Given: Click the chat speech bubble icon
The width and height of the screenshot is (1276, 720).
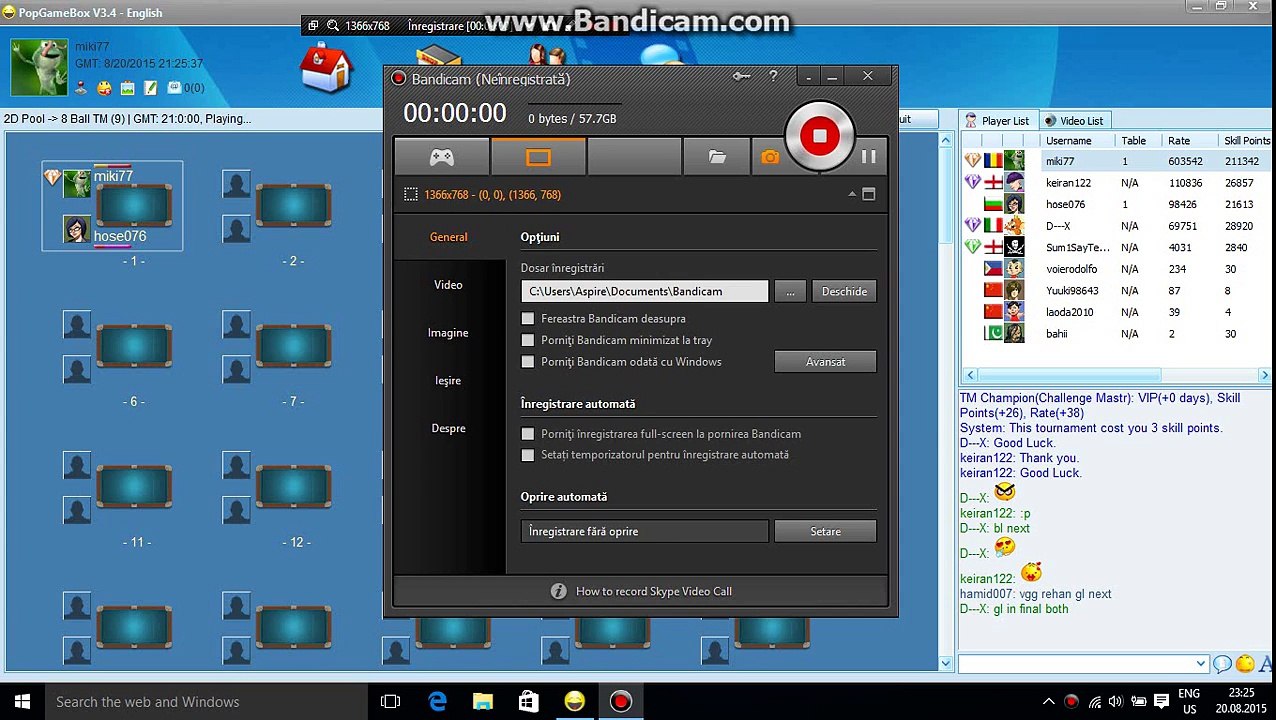Looking at the screenshot, I should pos(1222,664).
